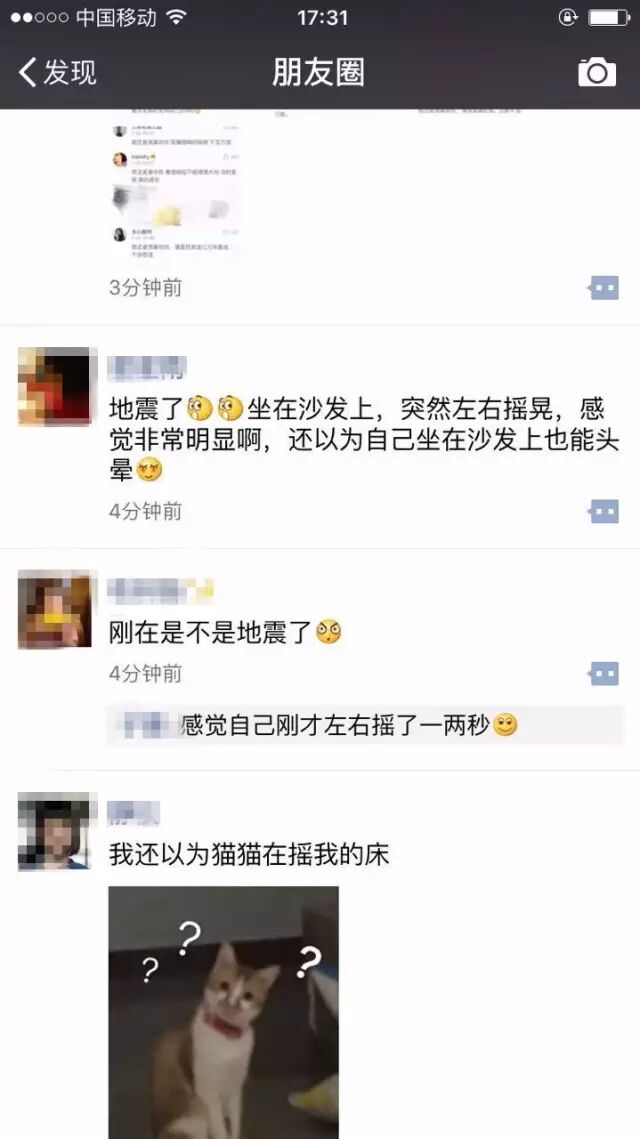Tap the battery indicator in status bar
The image size is (640, 1139).
[x=609, y=17]
